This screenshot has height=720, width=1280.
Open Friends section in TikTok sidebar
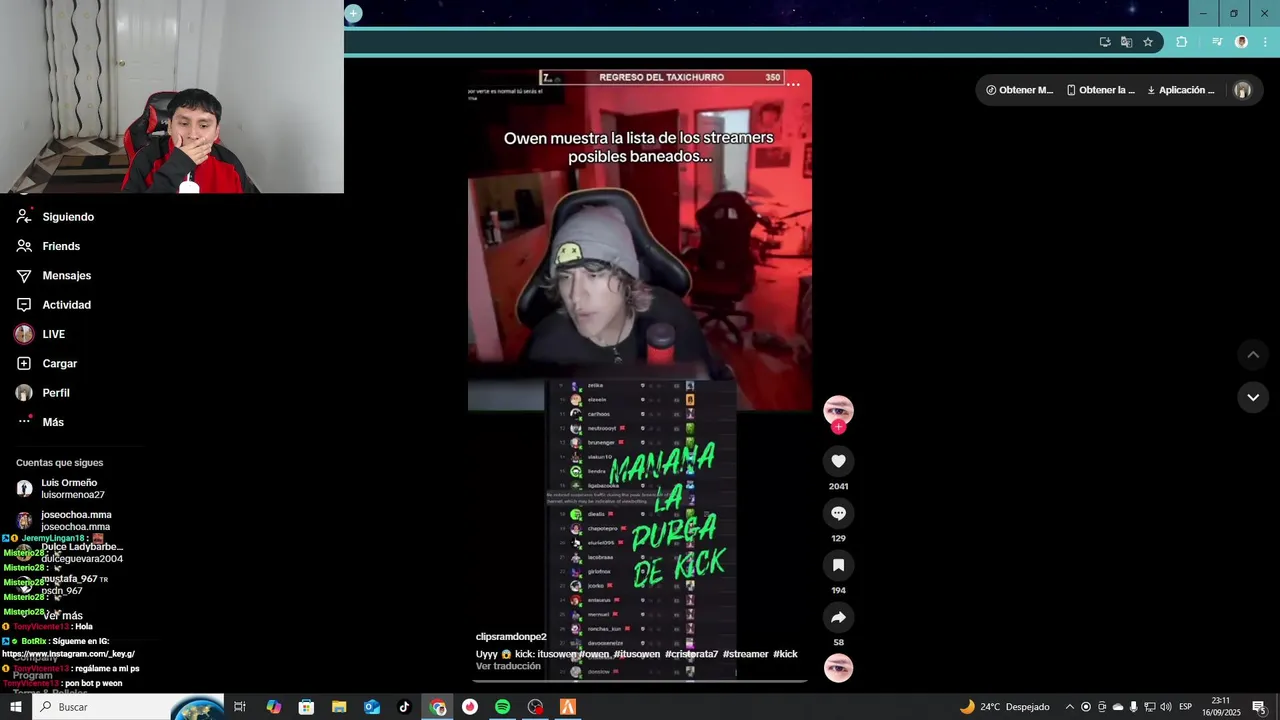[48, 246]
